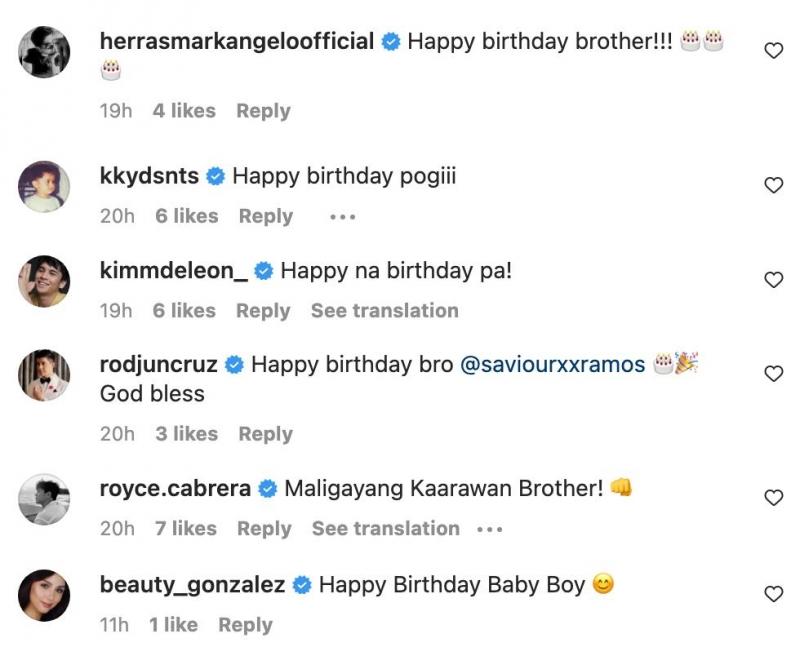The width and height of the screenshot is (800, 656).
Task: Reply to rodjuncruz's comment
Action: pos(266,434)
